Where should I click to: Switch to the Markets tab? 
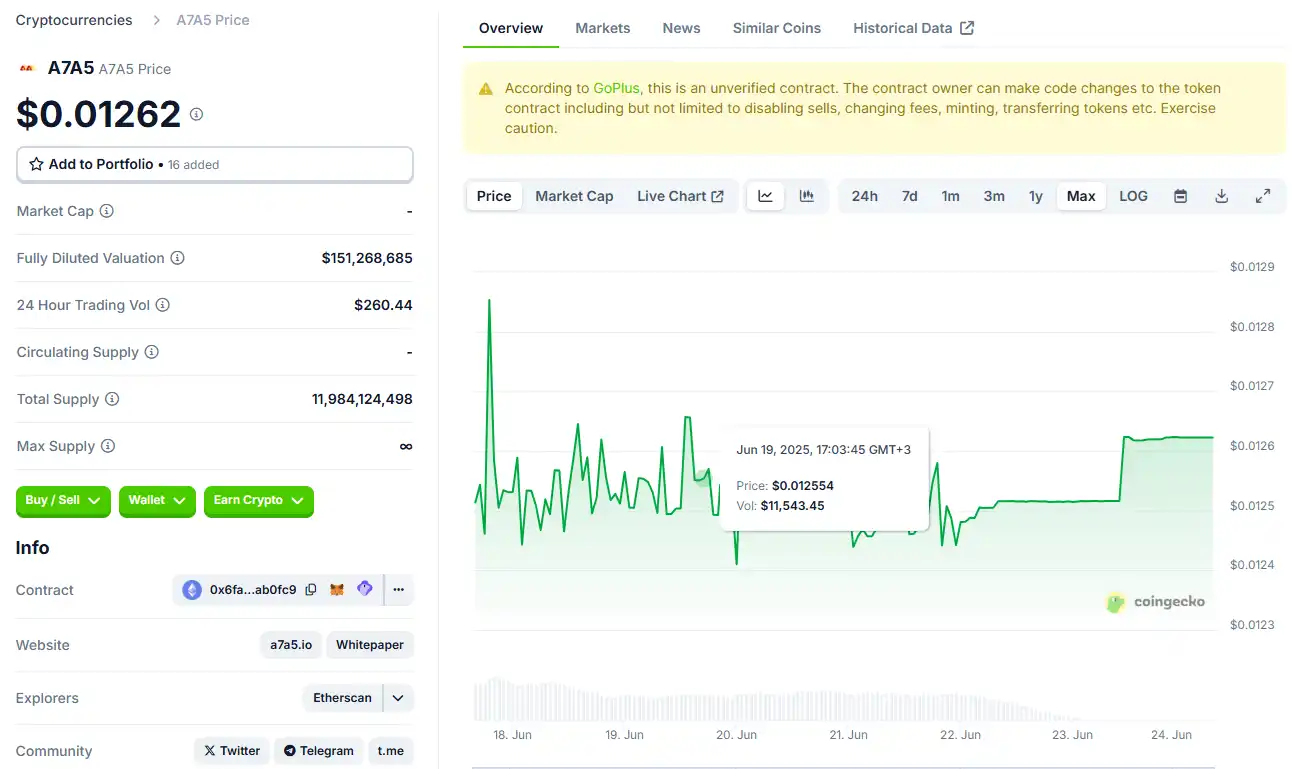point(603,28)
